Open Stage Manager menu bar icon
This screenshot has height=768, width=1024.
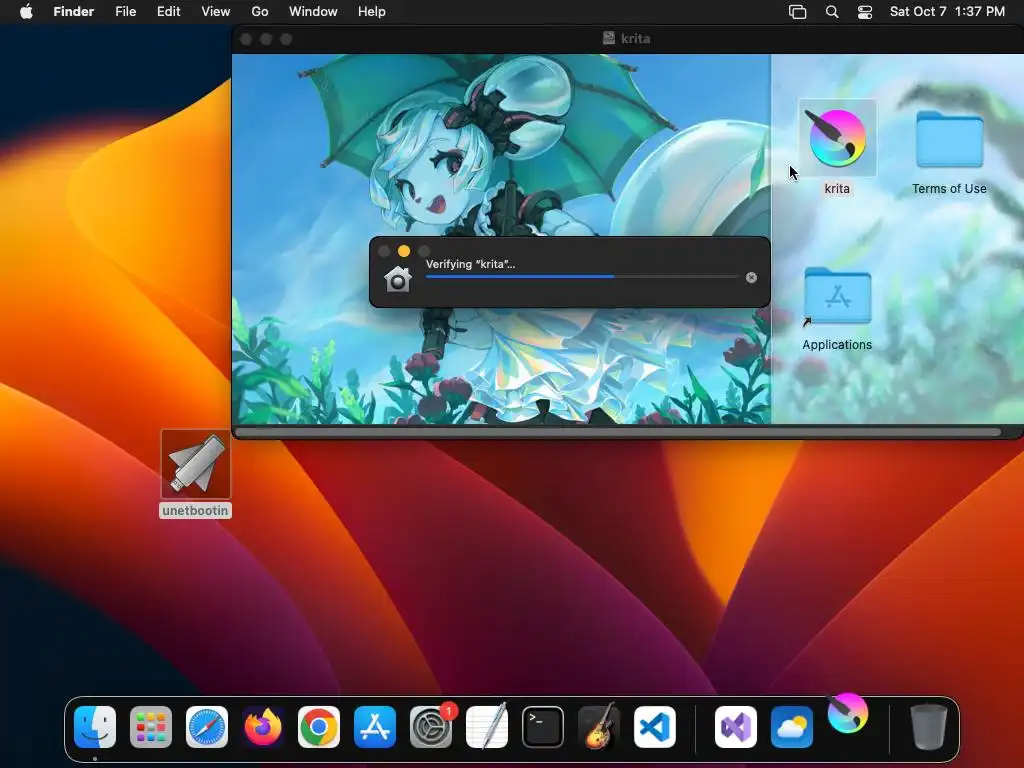tap(797, 12)
